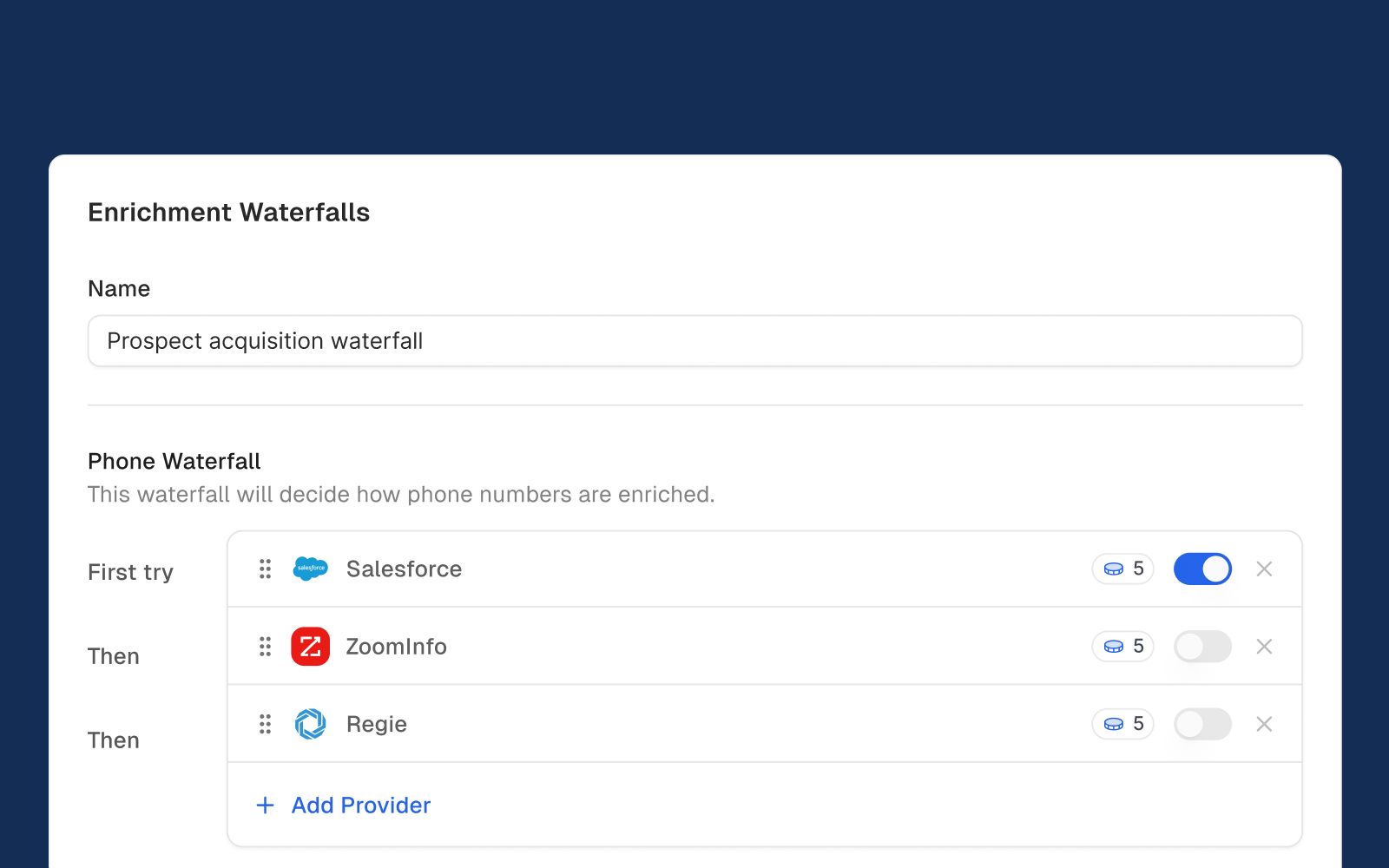
Task: Remove ZoomInfo from the waterfall
Action: [x=1264, y=646]
